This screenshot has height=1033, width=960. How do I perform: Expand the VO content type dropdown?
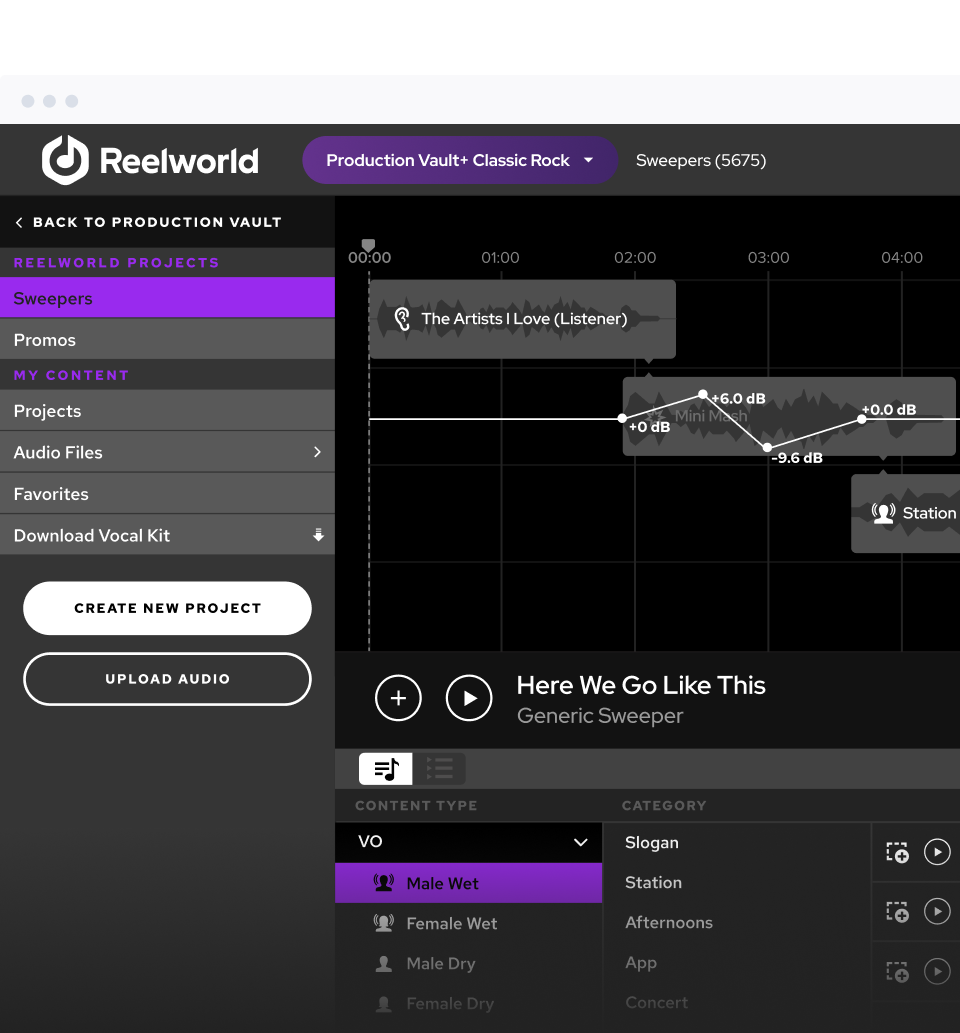click(580, 842)
